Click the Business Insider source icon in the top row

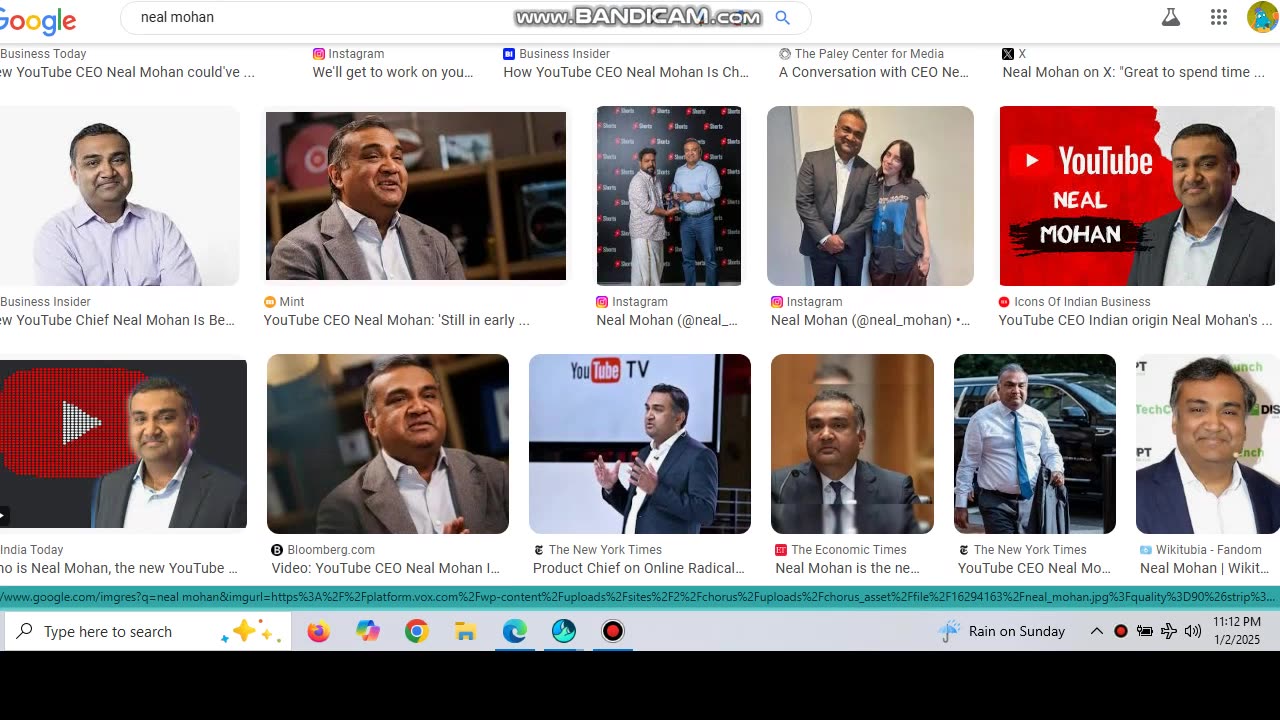pyautogui.click(x=509, y=54)
